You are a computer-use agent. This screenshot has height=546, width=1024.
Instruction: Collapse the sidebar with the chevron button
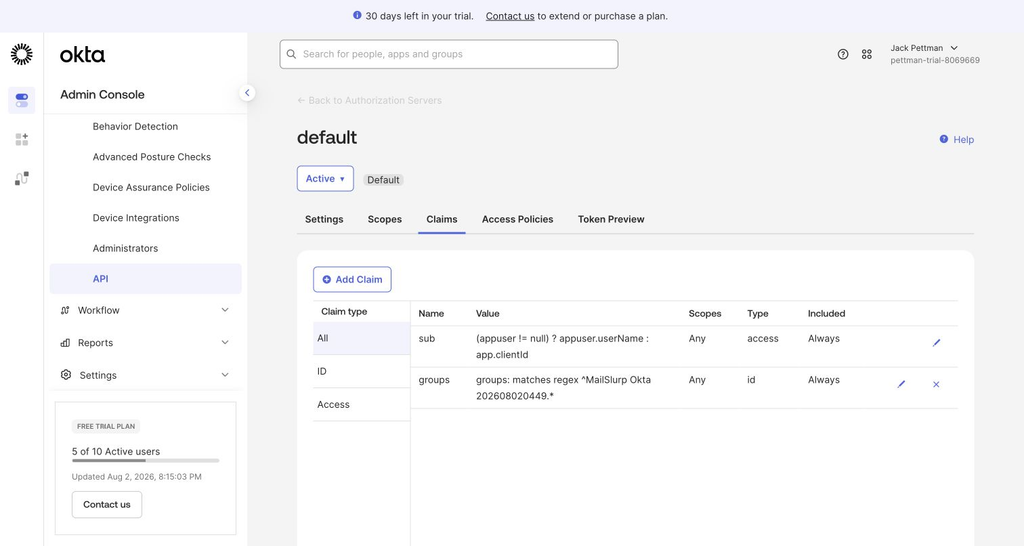point(247,93)
